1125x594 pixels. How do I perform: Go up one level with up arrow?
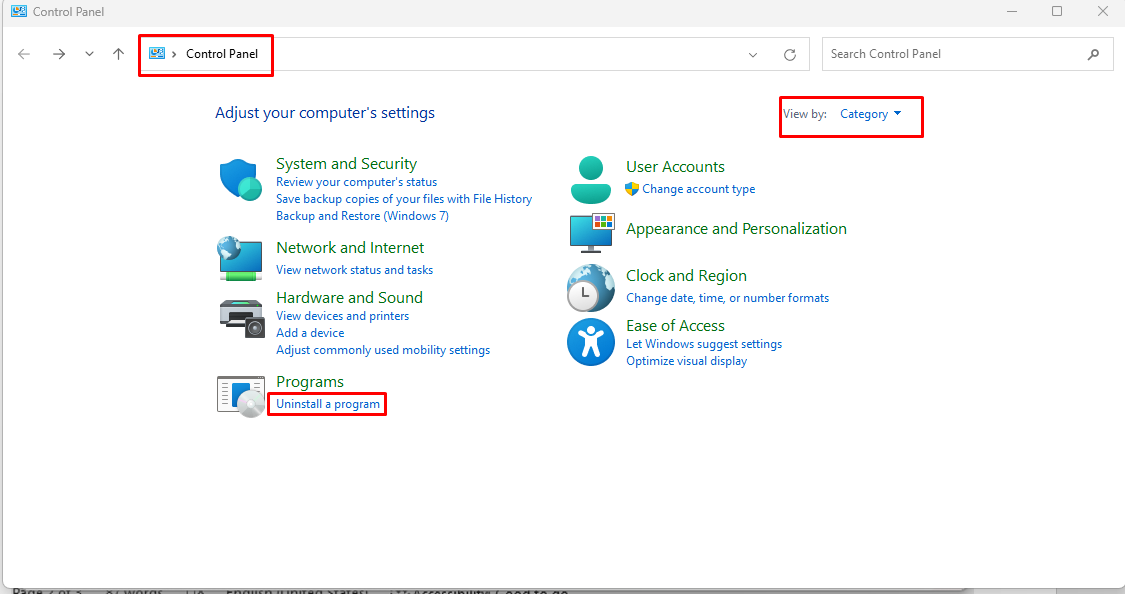click(x=118, y=54)
